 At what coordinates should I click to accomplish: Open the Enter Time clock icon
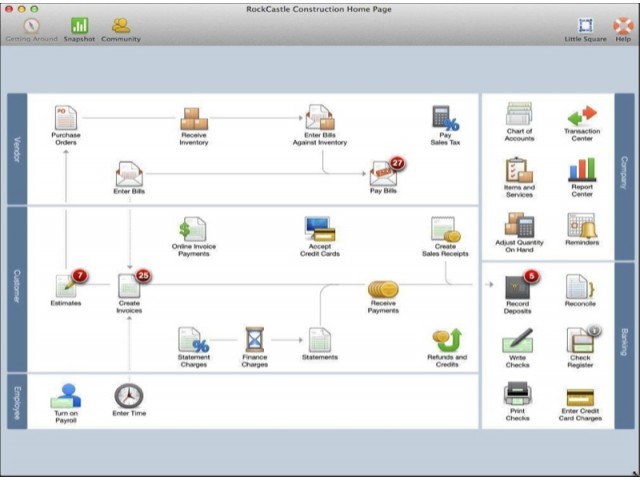(x=129, y=396)
